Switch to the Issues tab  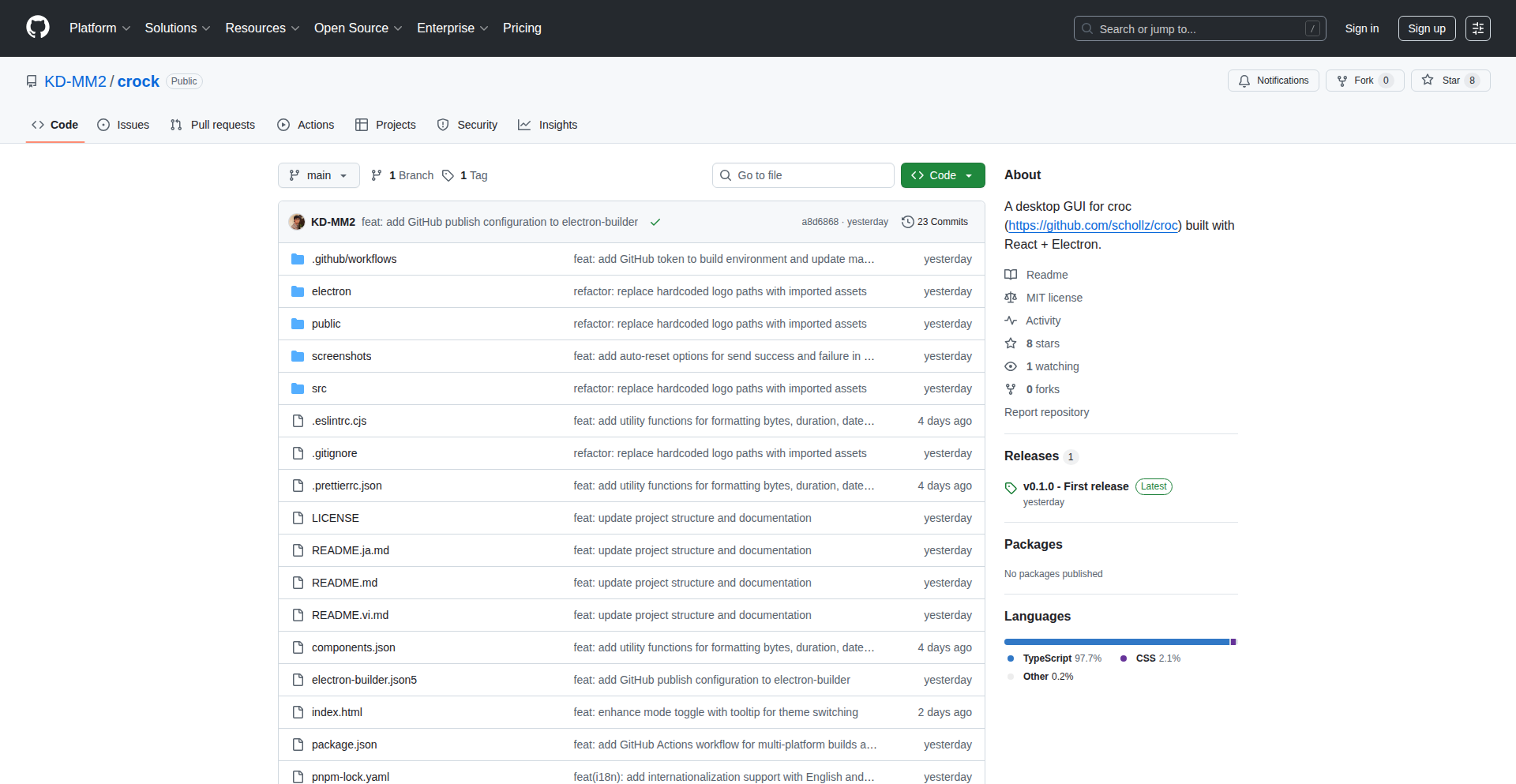(123, 125)
